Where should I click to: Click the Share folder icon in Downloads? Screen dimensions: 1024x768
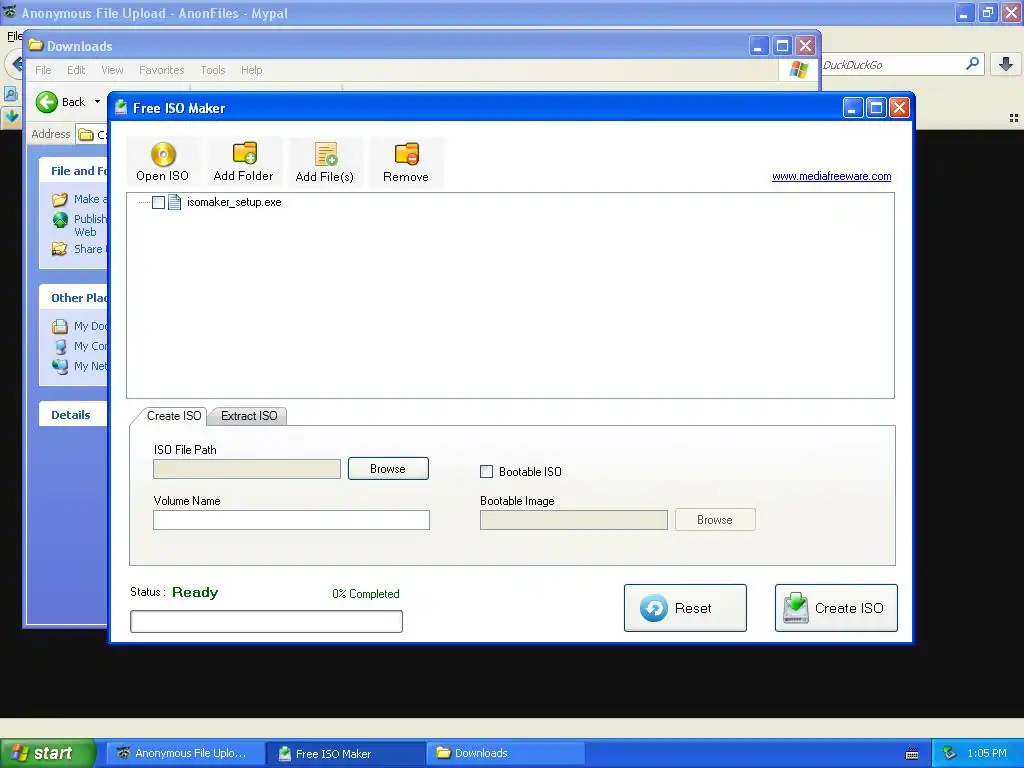click(59, 249)
